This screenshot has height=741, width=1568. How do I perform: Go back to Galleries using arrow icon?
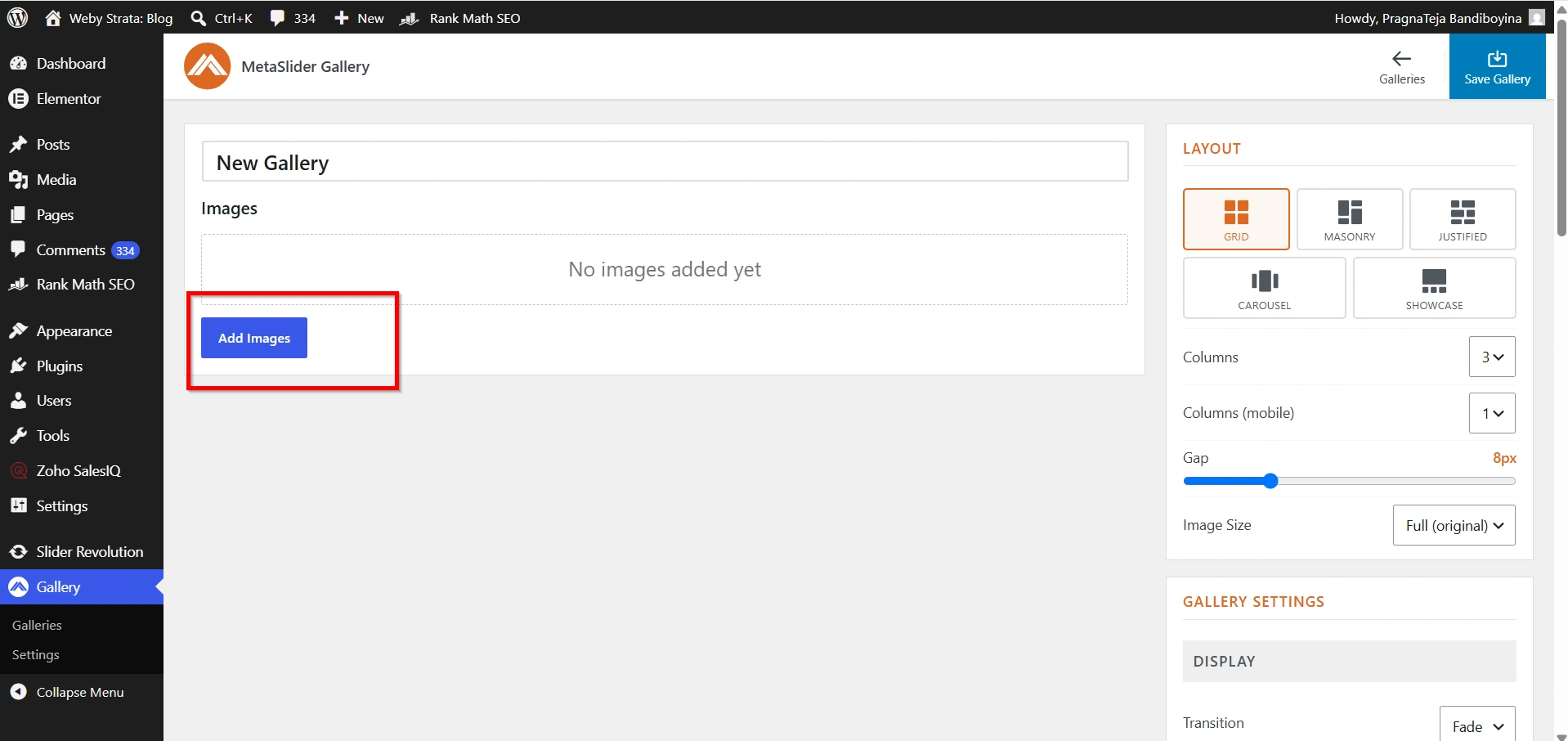(1402, 66)
